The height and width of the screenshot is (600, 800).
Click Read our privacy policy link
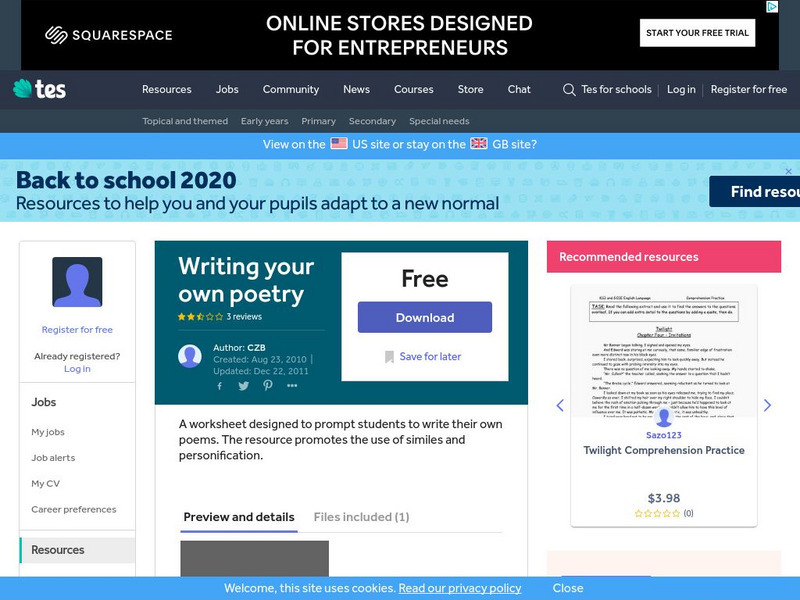click(x=460, y=588)
